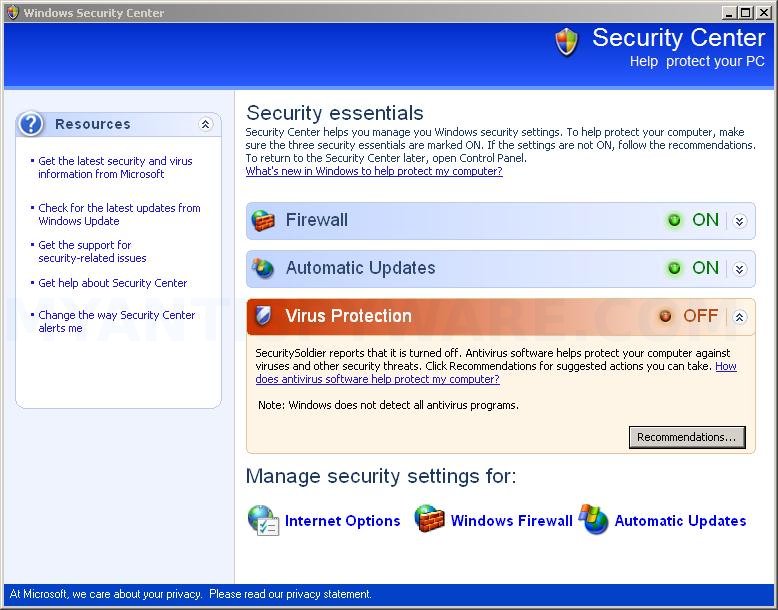Click the Resources question mark icon
This screenshot has width=778, height=610.
[31, 124]
